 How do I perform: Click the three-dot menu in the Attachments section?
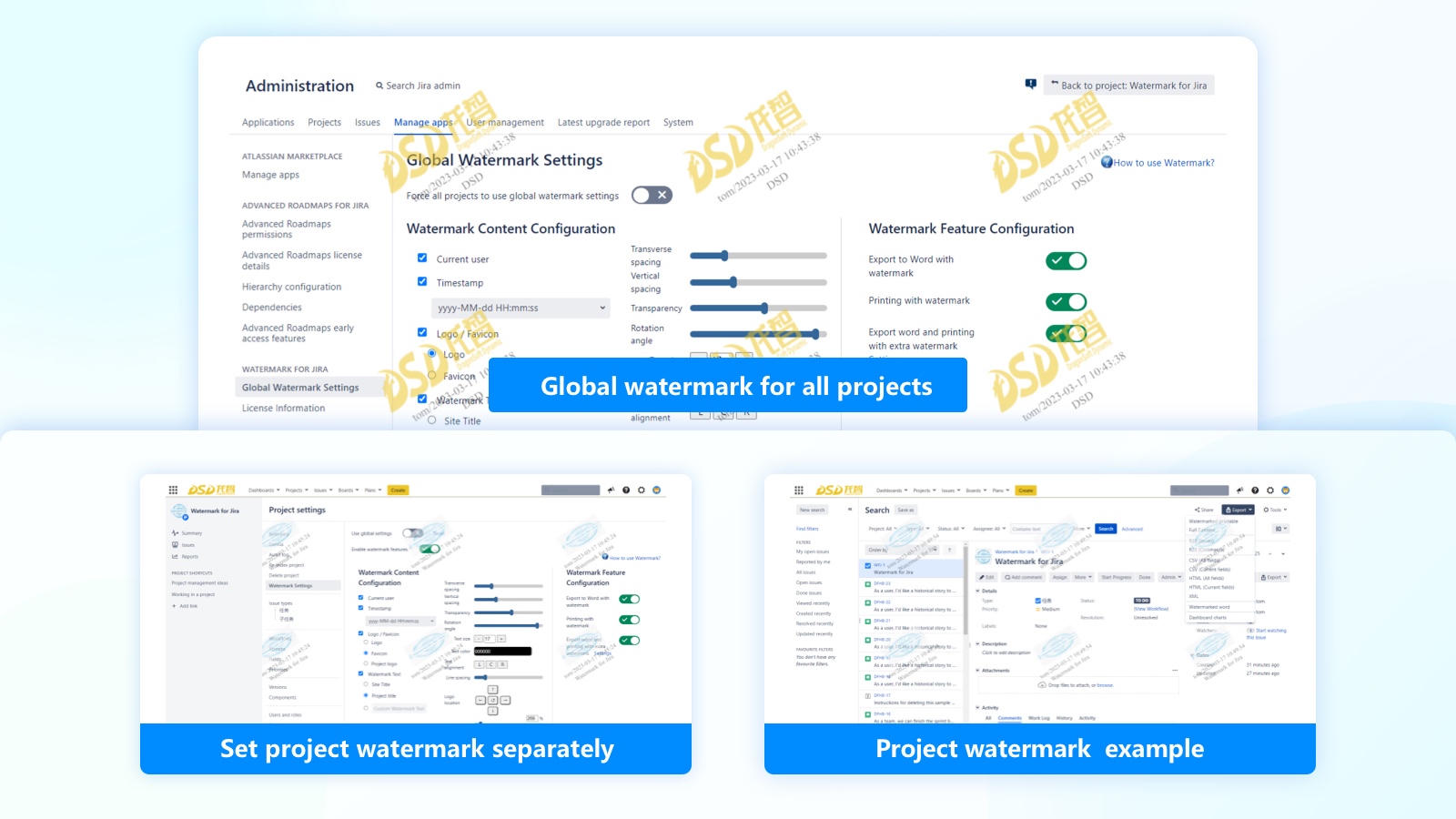click(x=1175, y=670)
